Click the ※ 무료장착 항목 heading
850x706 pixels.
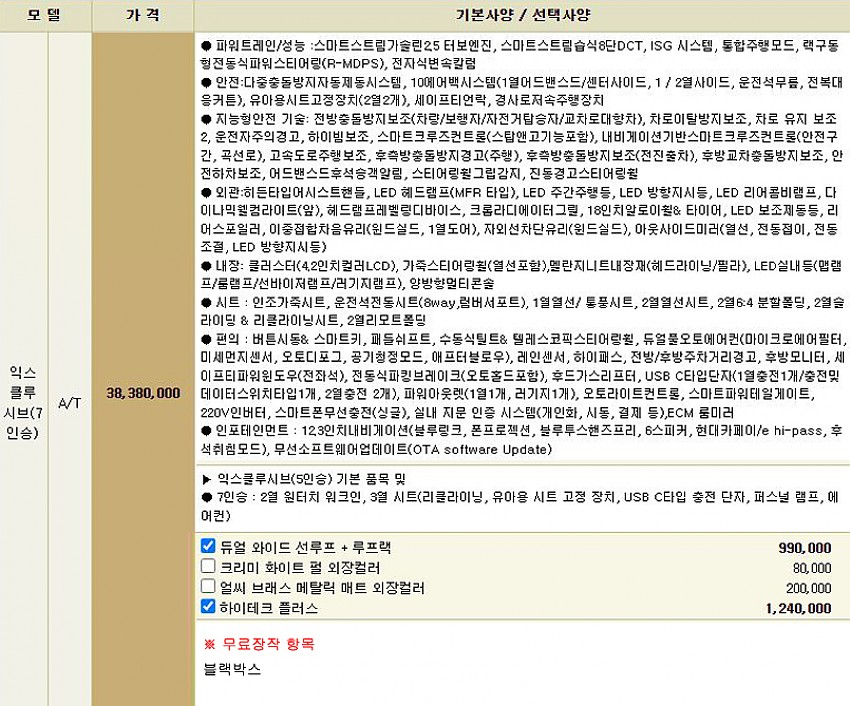[259, 643]
